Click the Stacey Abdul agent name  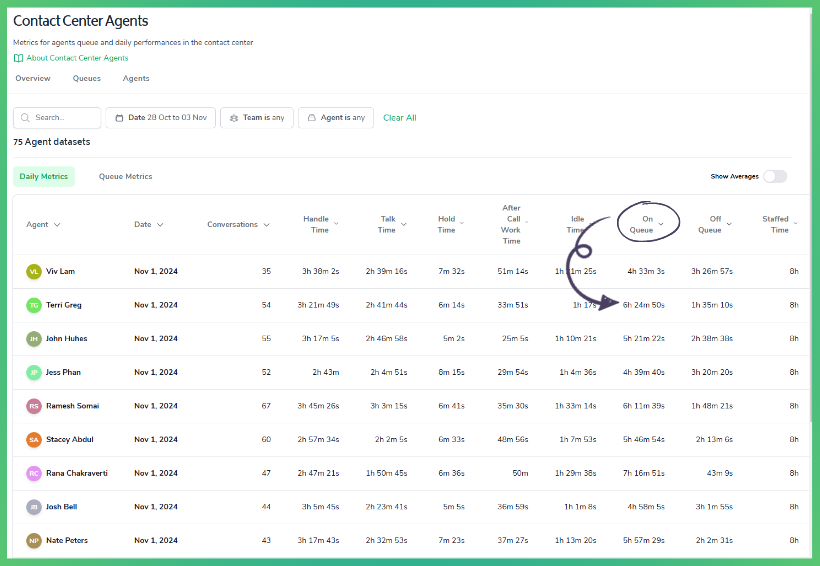[x=70, y=439]
